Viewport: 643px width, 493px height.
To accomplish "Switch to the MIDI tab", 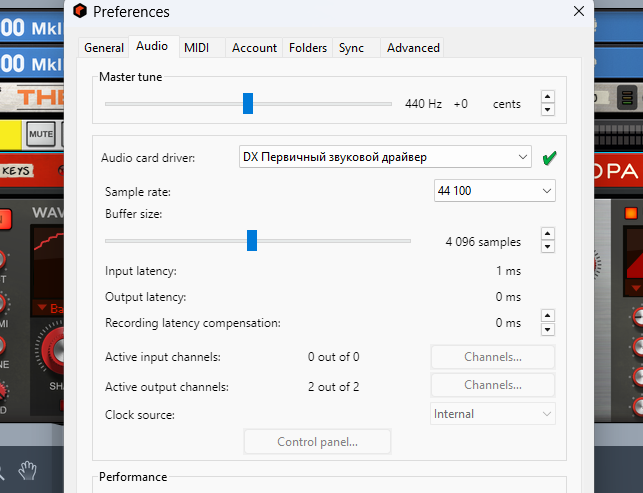I will click(x=197, y=47).
